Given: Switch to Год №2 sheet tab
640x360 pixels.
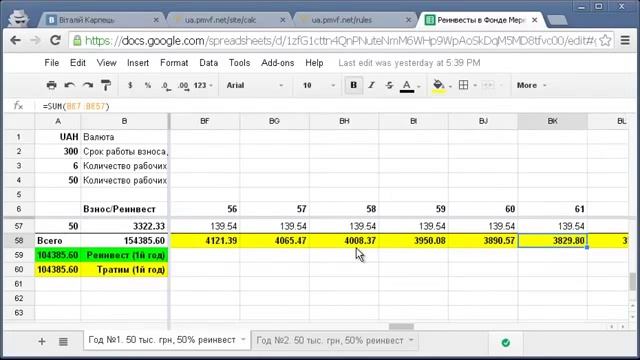Looking at the screenshot, I should click(x=330, y=340).
